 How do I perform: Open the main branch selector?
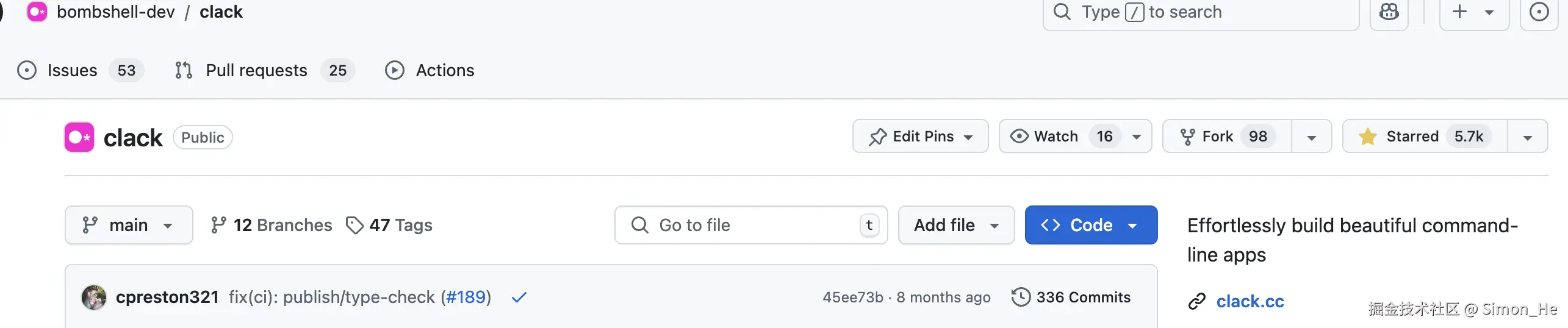[129, 225]
